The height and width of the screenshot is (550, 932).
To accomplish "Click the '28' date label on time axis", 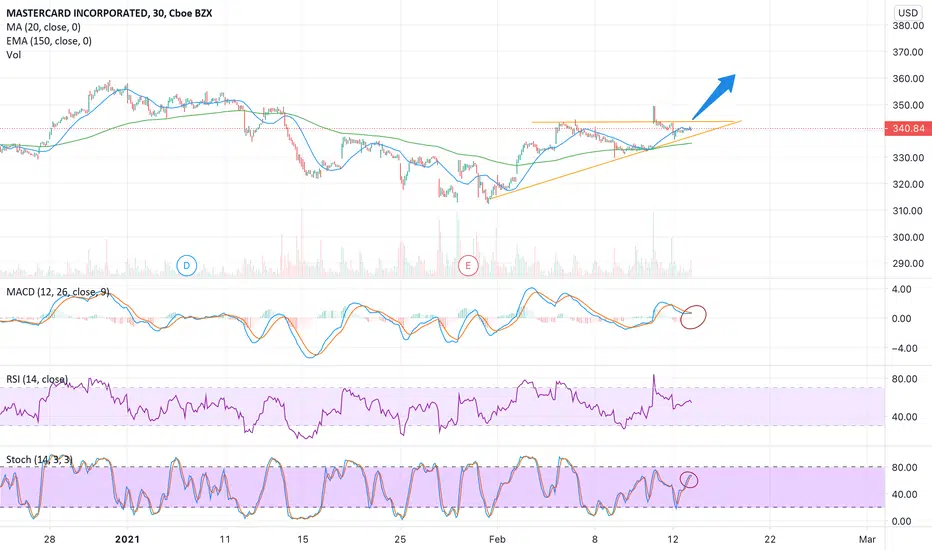I will (x=49, y=539).
